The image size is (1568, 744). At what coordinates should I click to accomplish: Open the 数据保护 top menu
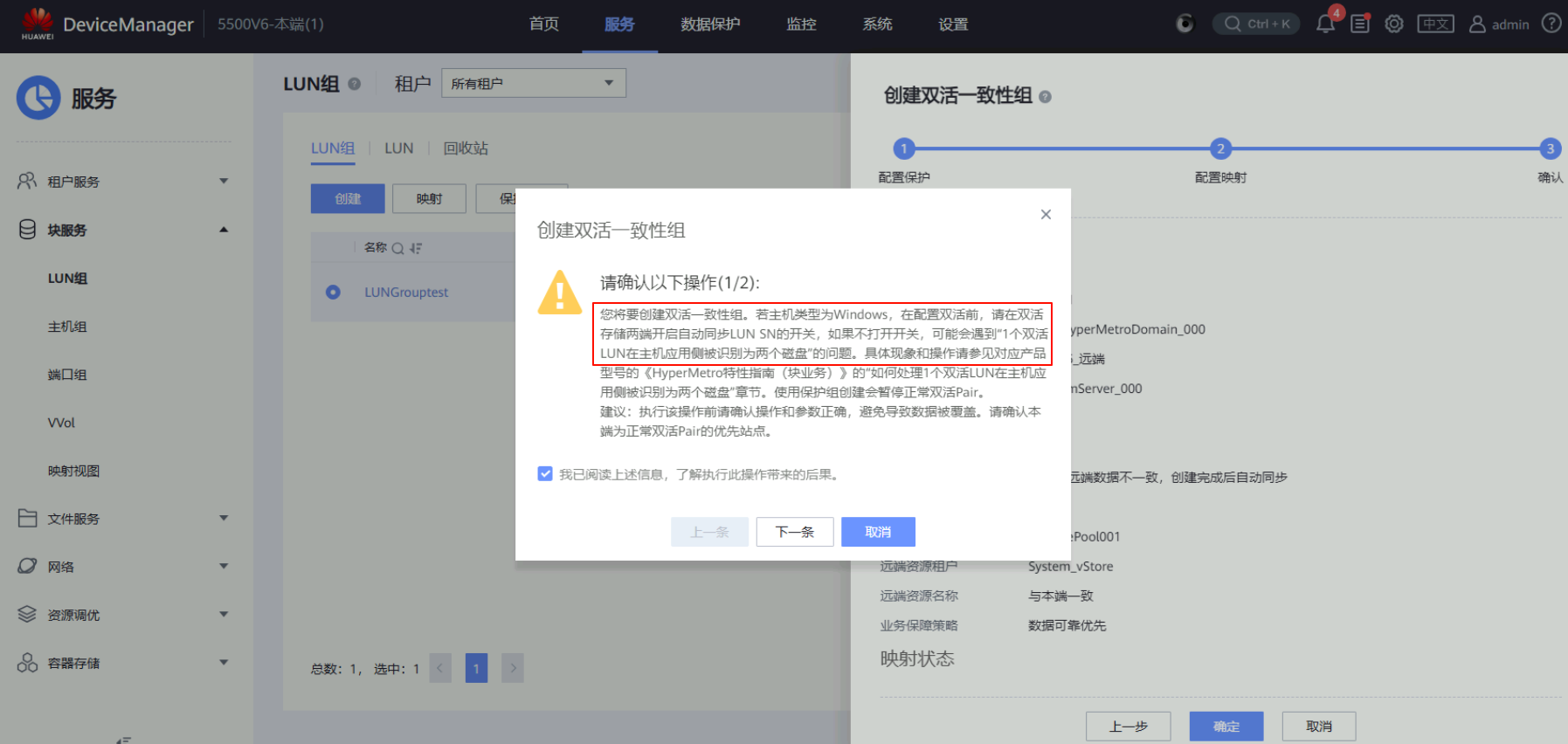coord(710,24)
